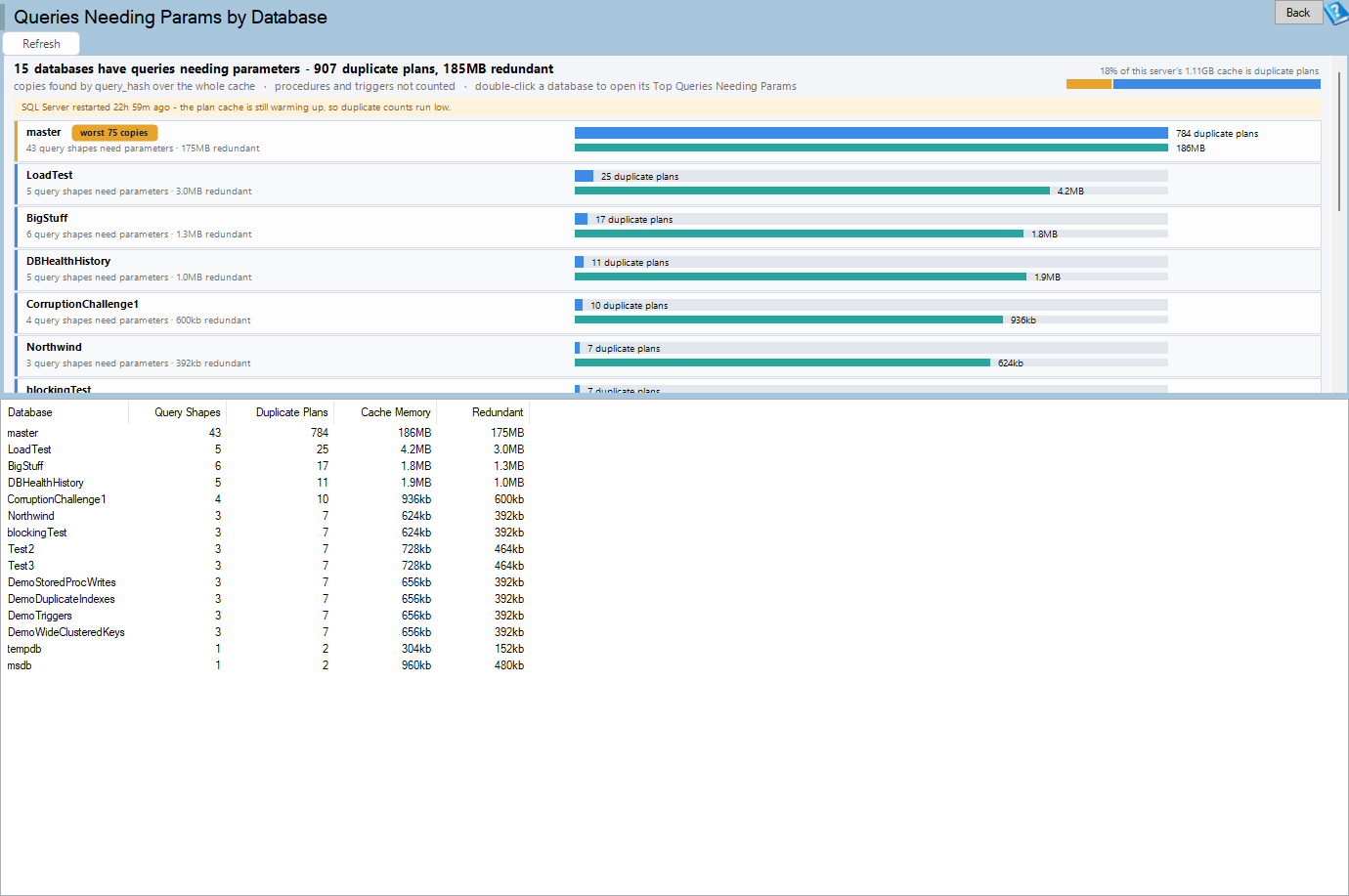Click BigStuff's 17 duplicate plans bar
This screenshot has height=896, width=1349.
point(581,219)
